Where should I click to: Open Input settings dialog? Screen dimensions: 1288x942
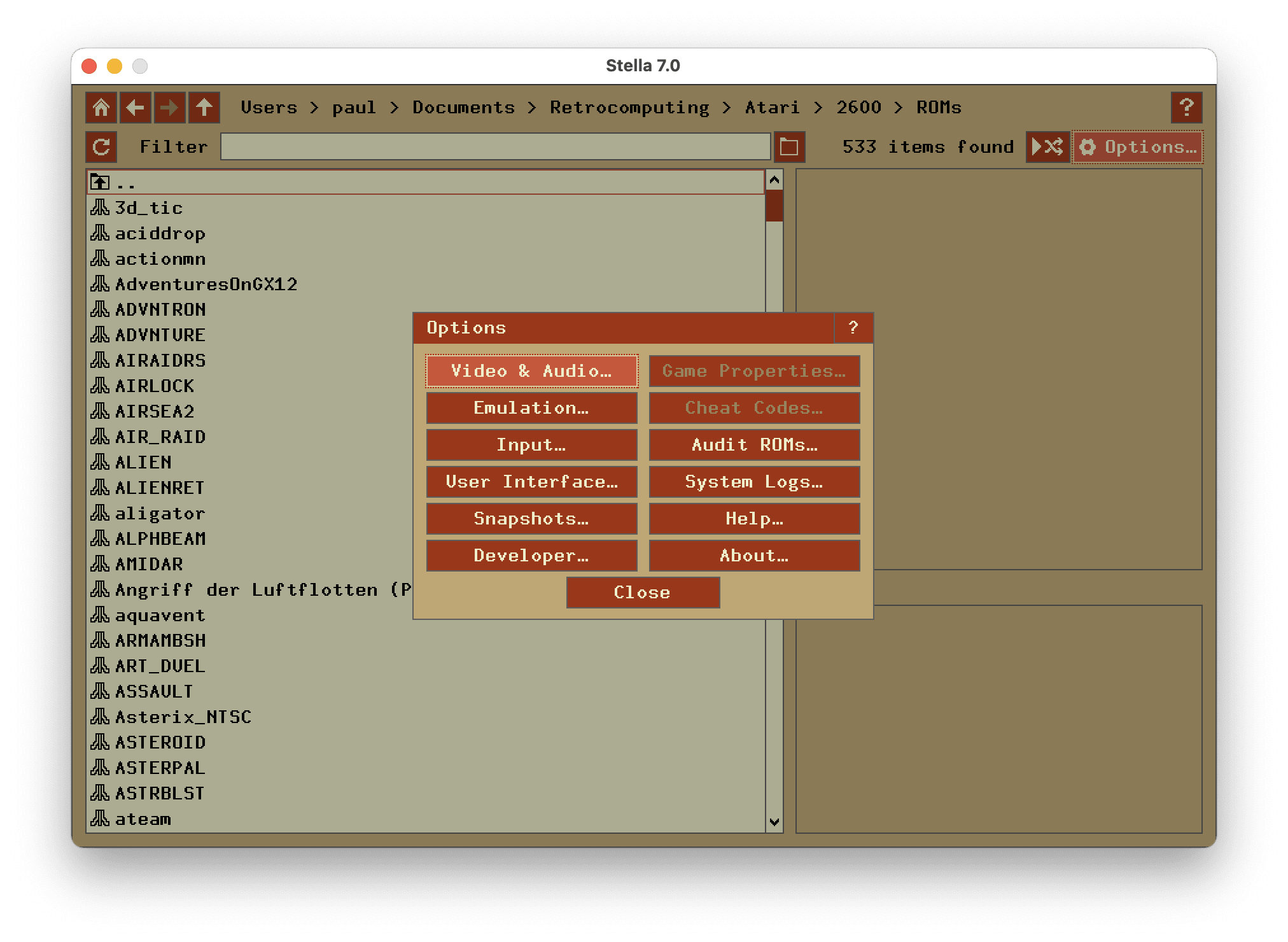pos(531,445)
